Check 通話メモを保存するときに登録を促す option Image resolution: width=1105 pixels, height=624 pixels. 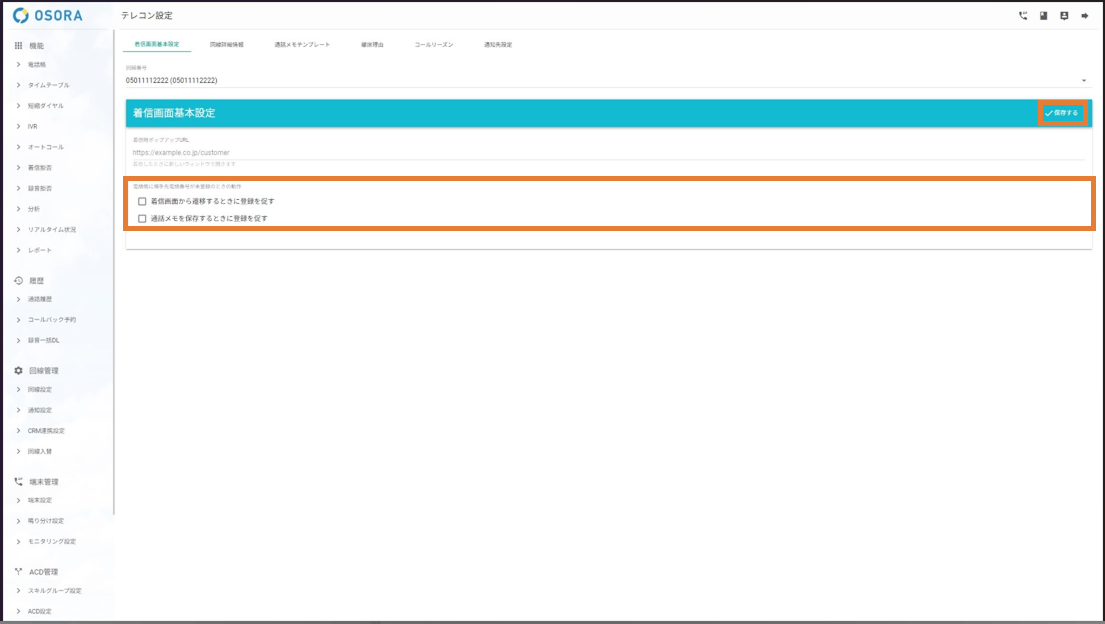point(142,218)
